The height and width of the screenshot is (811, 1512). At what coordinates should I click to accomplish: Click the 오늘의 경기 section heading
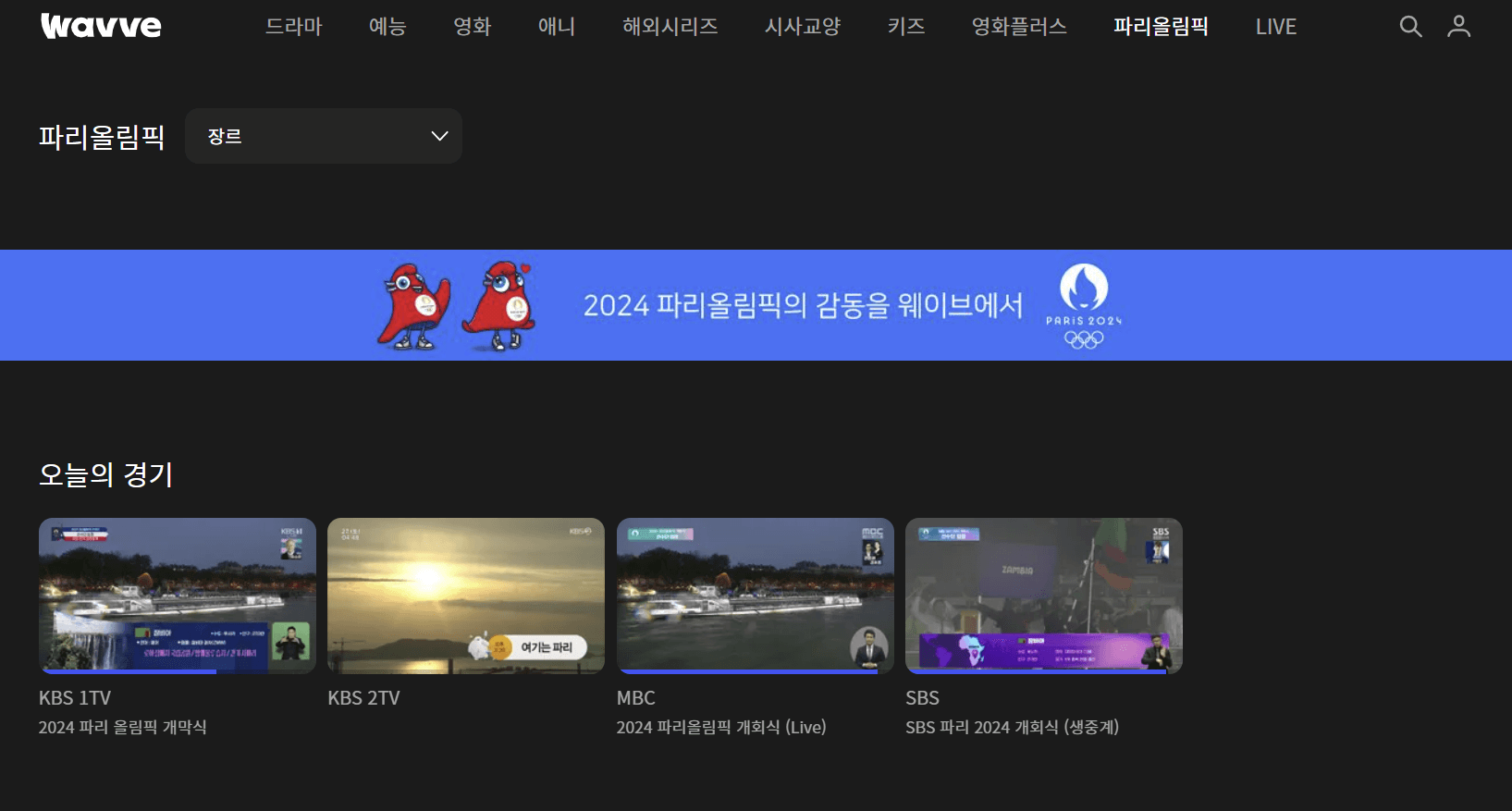pyautogui.click(x=105, y=474)
